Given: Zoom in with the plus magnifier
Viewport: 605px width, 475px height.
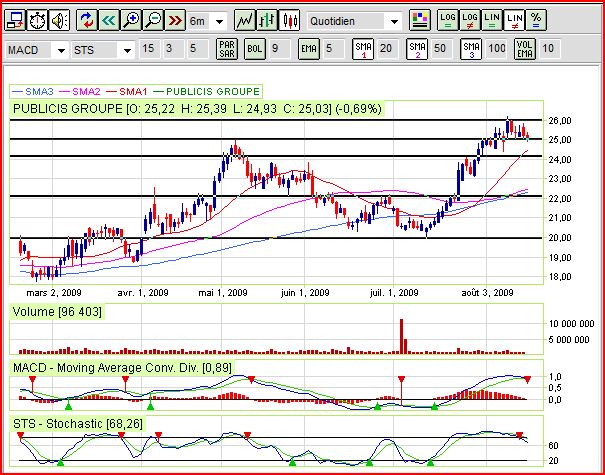Looking at the screenshot, I should [131, 20].
